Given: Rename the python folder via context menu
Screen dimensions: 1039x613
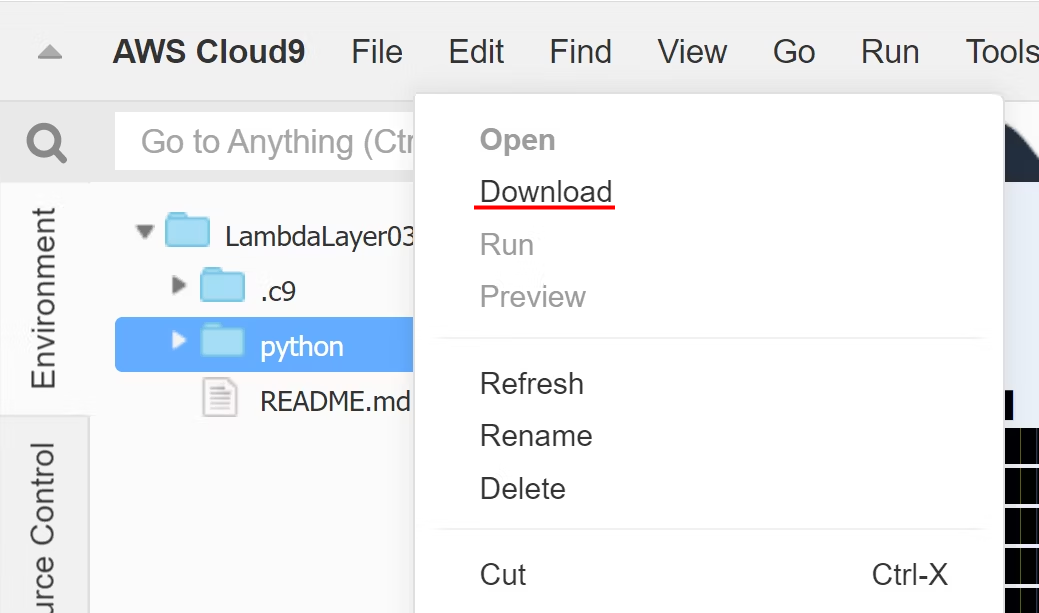Looking at the screenshot, I should click(x=536, y=435).
